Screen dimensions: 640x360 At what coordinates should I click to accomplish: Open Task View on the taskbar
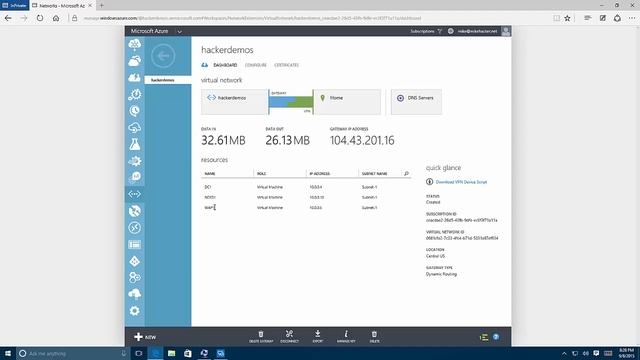(138, 353)
